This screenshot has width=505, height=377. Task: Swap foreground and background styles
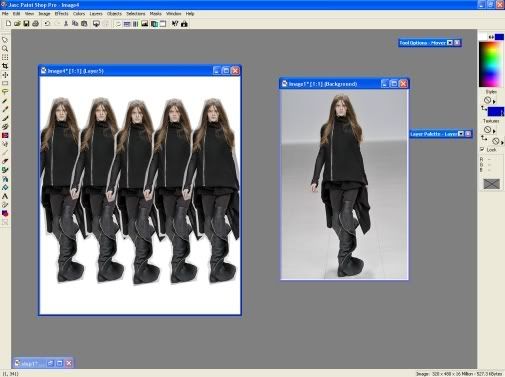tap(484, 108)
